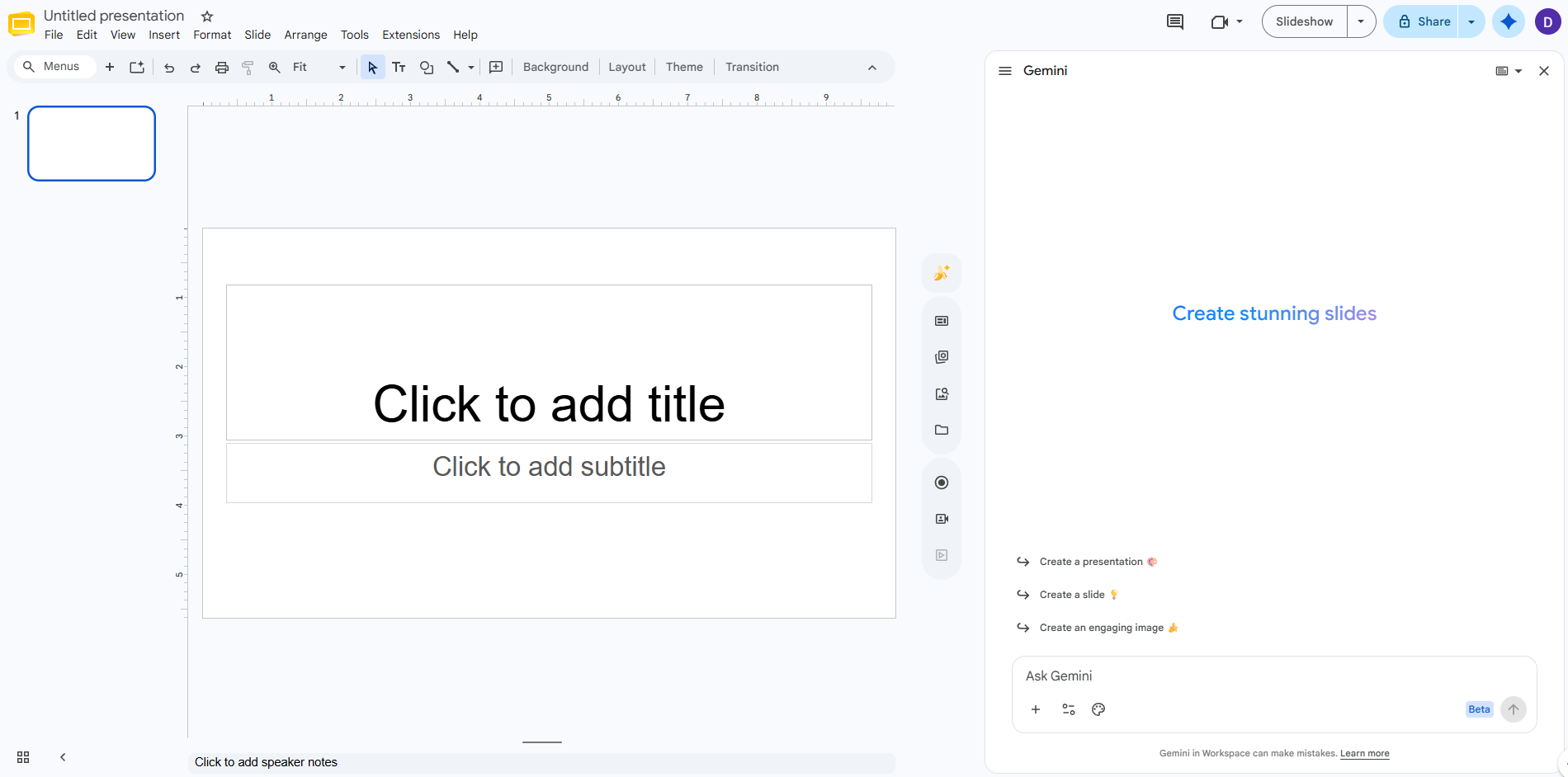This screenshot has height=777, width=1568.
Task: Open the Google account avatar D
Action: pyautogui.click(x=1547, y=22)
